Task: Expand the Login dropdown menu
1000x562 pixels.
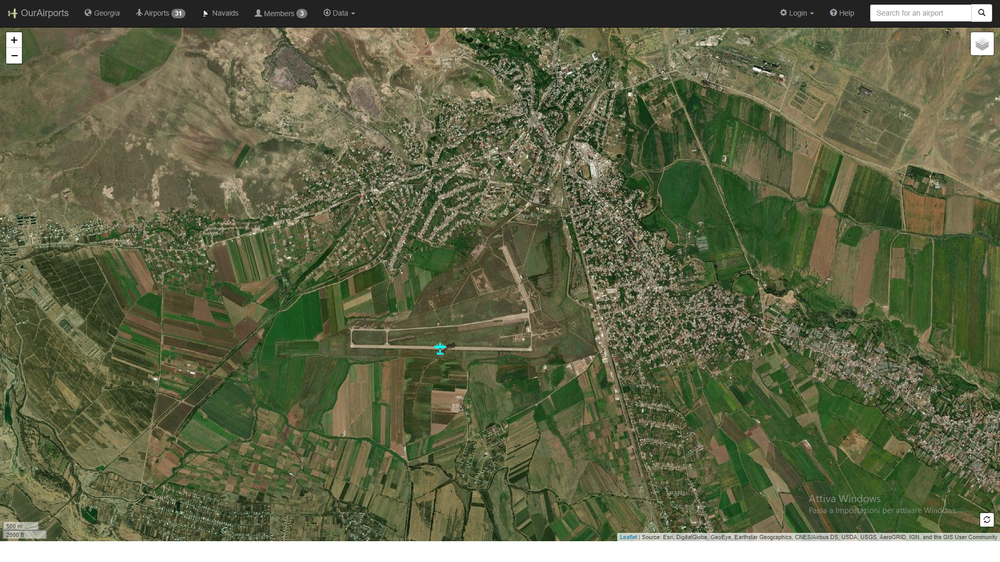Action: tap(797, 13)
